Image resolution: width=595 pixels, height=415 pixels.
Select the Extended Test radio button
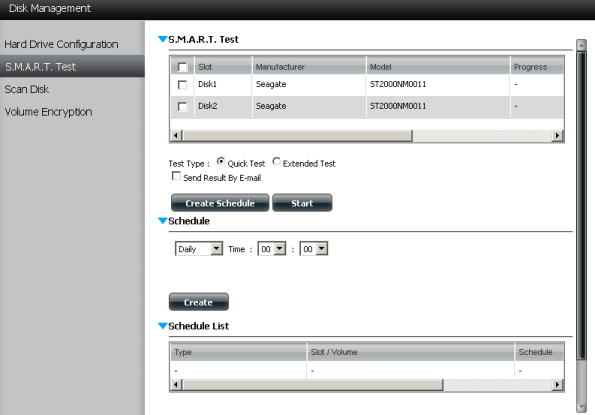[x=276, y=162]
